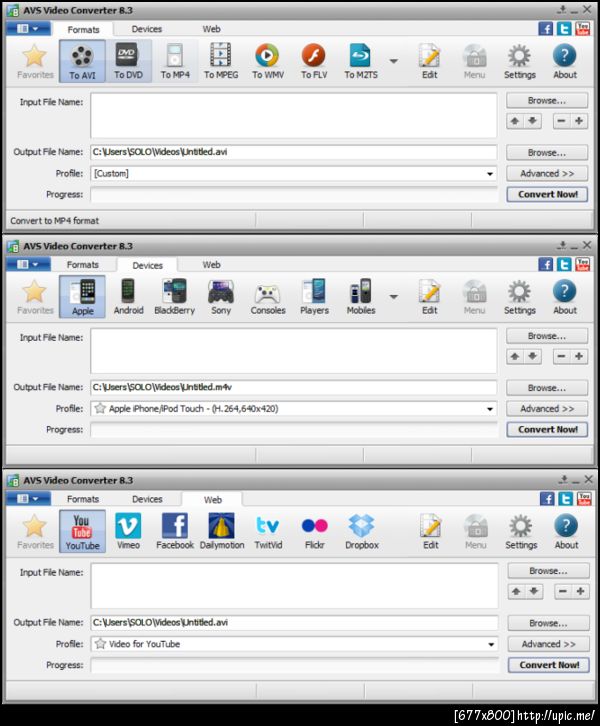Remove file minus button in the top window

[561, 121]
